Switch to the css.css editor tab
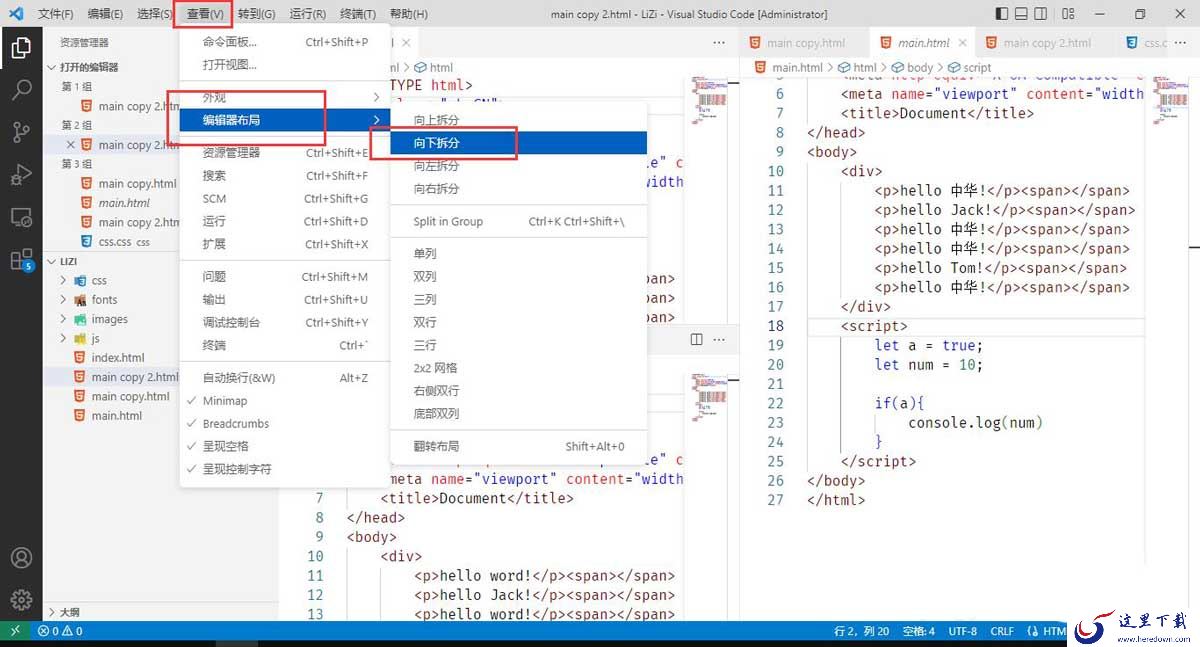The width and height of the screenshot is (1200, 647). (x=1155, y=43)
